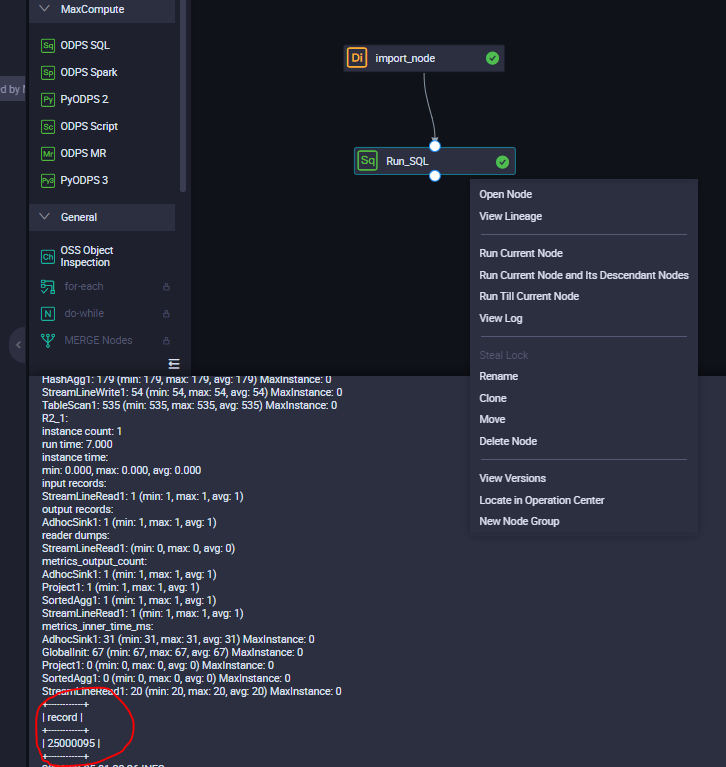Image resolution: width=726 pixels, height=767 pixels.
Task: Choose View Lineage from the context menu
Action: click(x=510, y=216)
